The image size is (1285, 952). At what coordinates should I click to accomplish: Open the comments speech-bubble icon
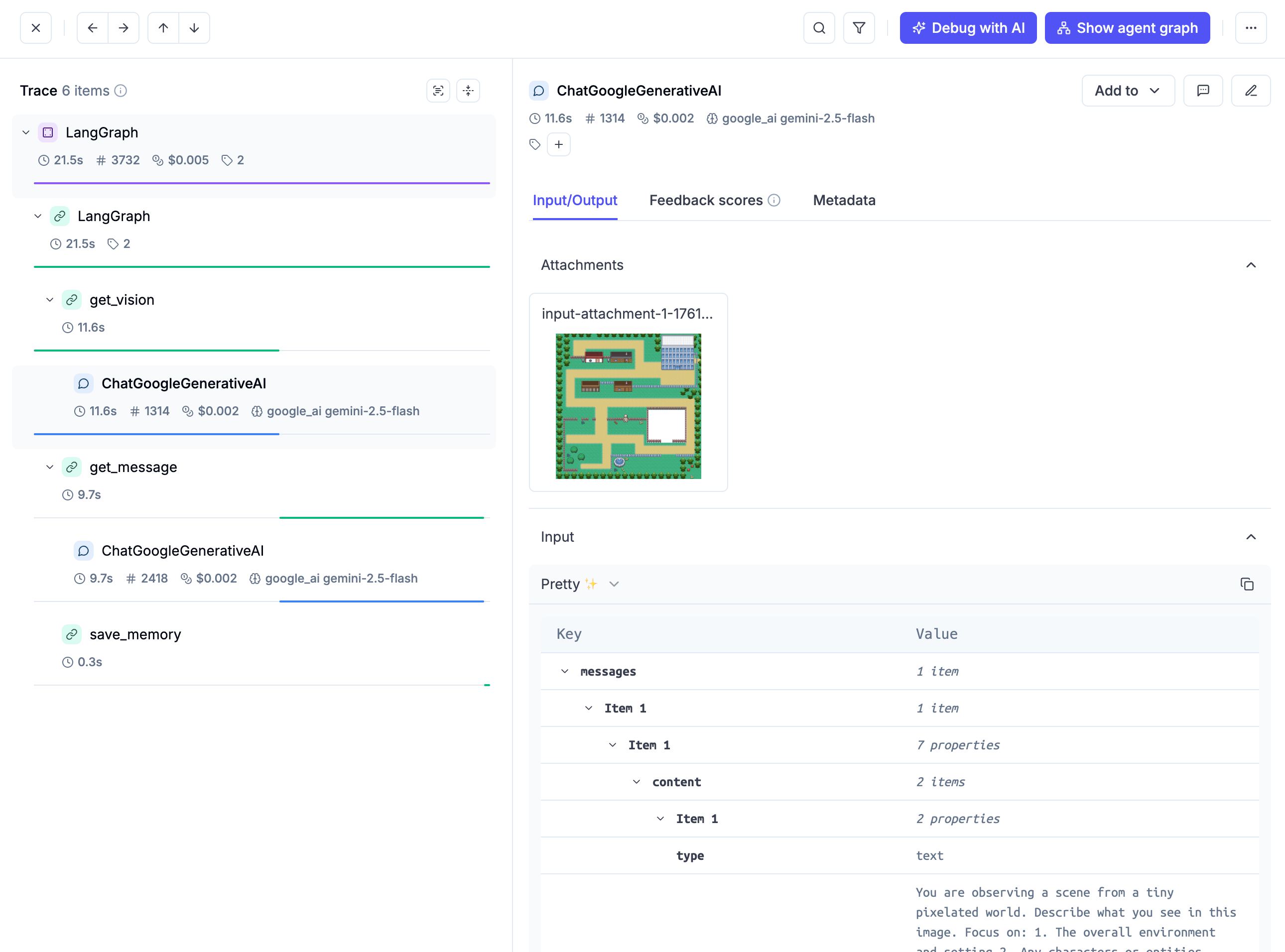(x=1202, y=91)
